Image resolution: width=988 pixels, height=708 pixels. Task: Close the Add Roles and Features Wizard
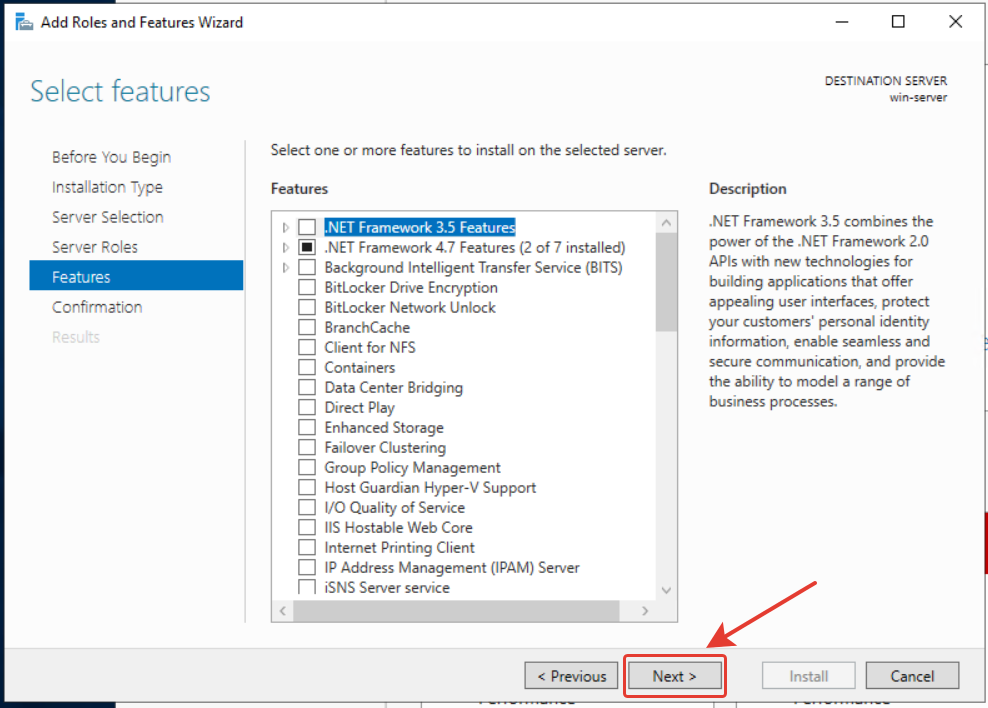[955, 22]
